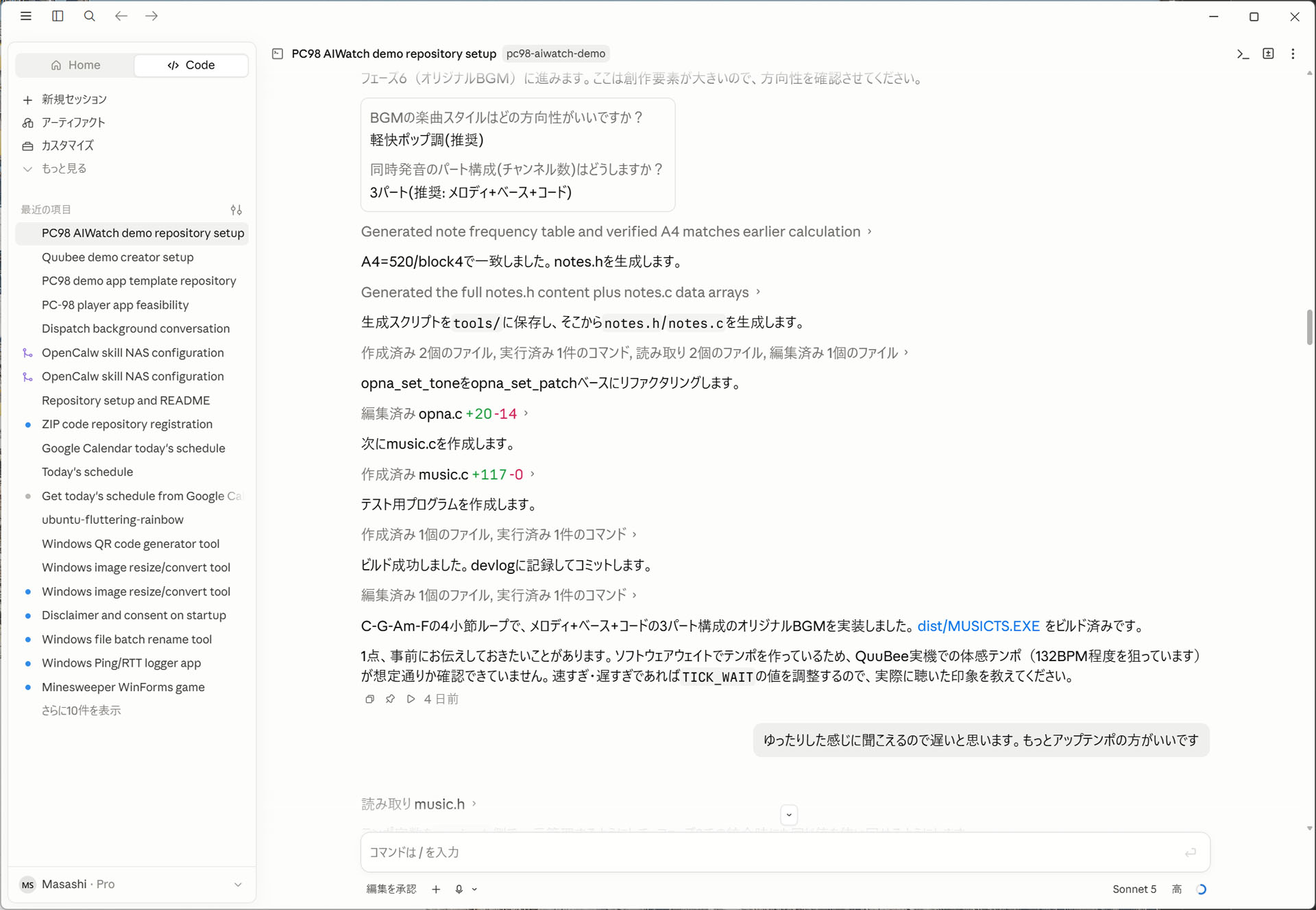Image resolution: width=1316 pixels, height=910 pixels.
Task: Open Sonnet 5 model selector
Action: coord(1134,889)
